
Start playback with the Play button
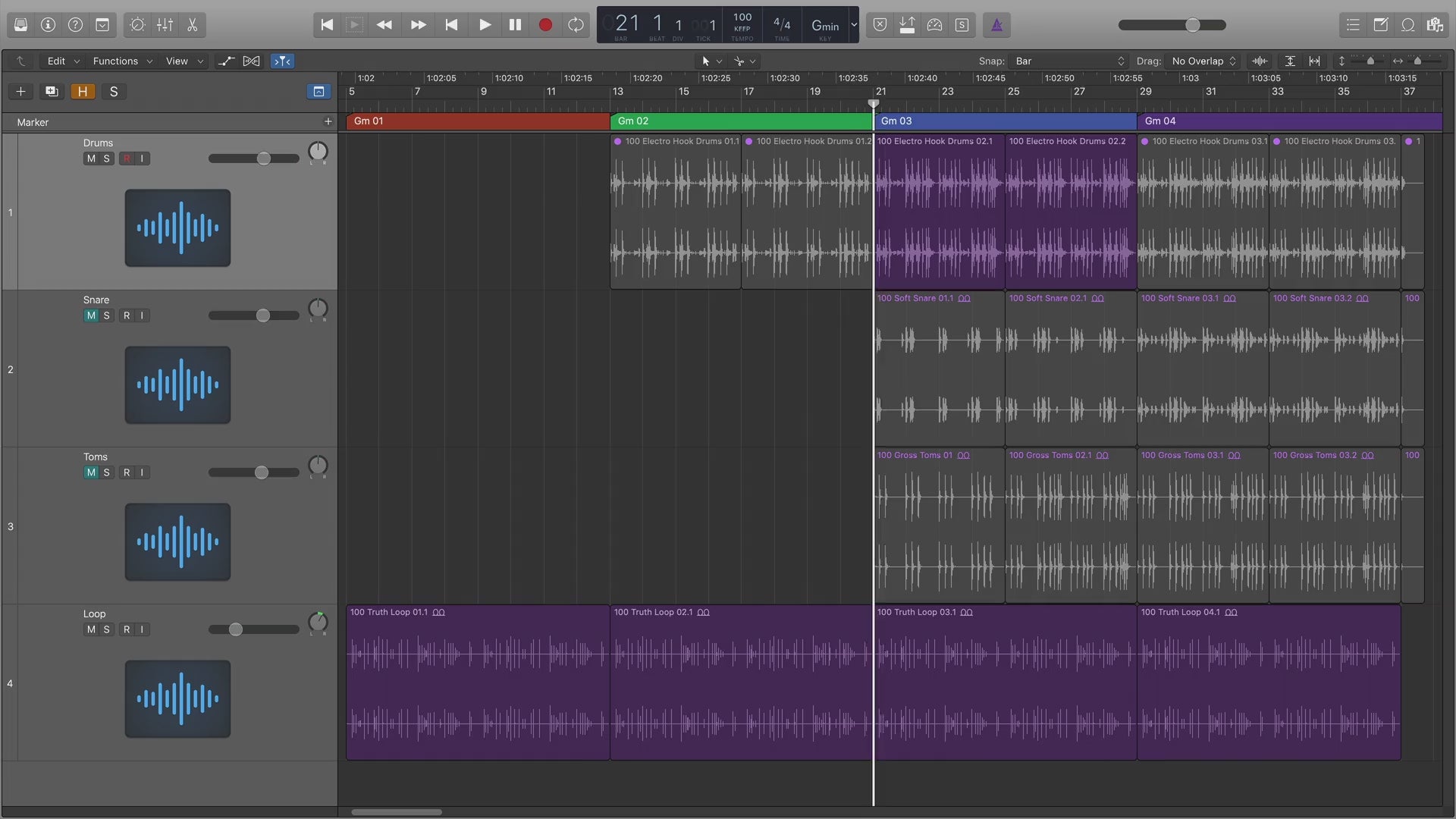click(485, 25)
